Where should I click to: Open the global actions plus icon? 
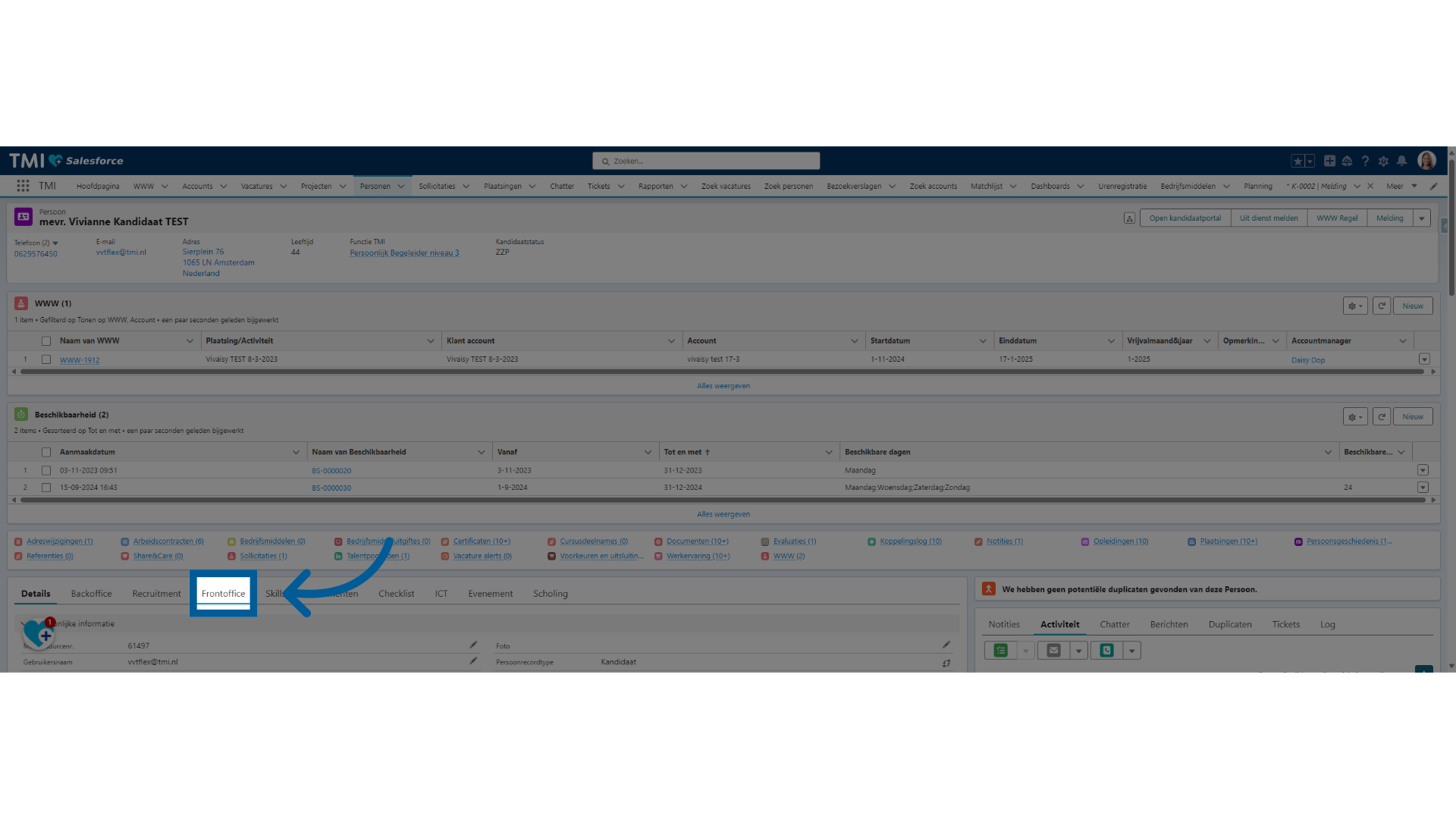click(x=1329, y=161)
